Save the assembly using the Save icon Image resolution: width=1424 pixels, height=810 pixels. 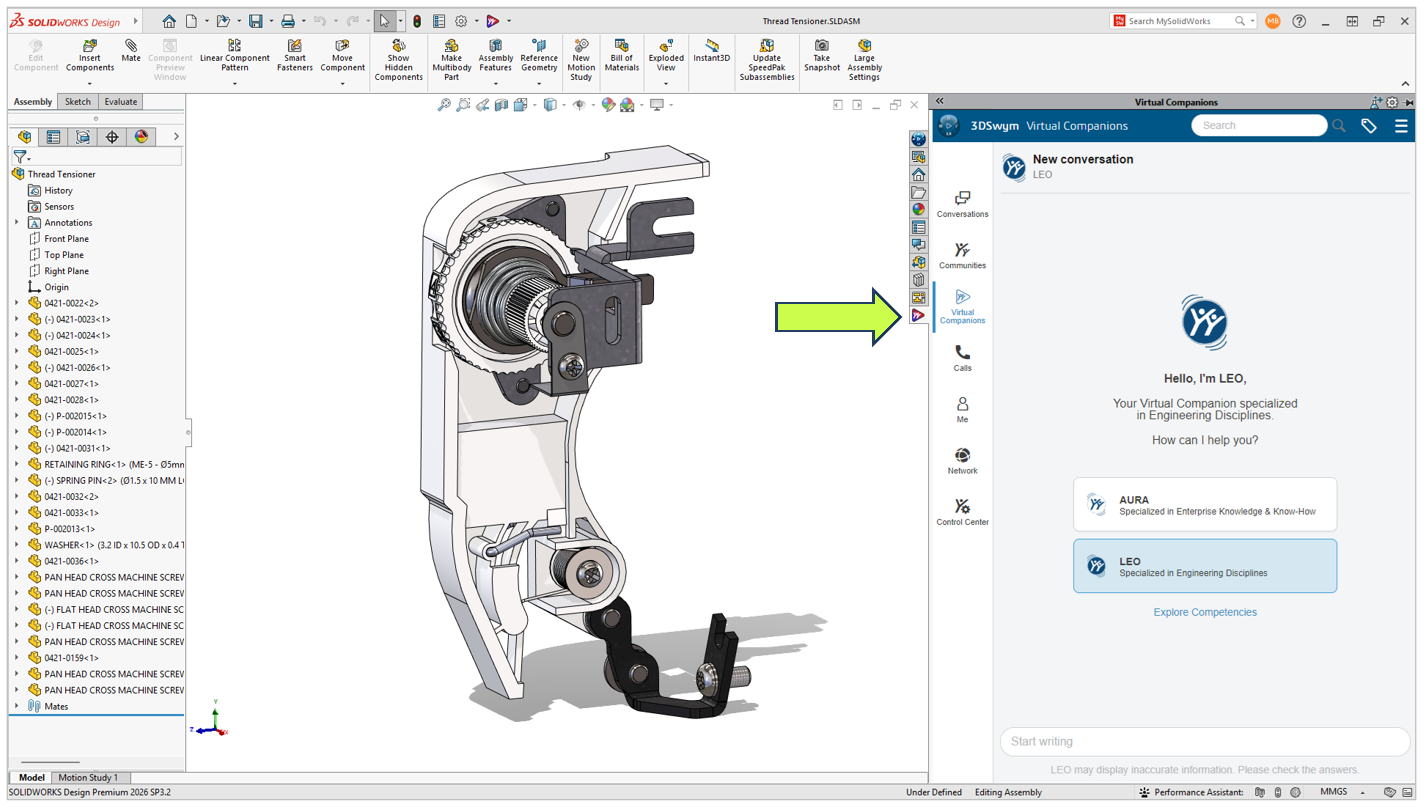point(256,21)
